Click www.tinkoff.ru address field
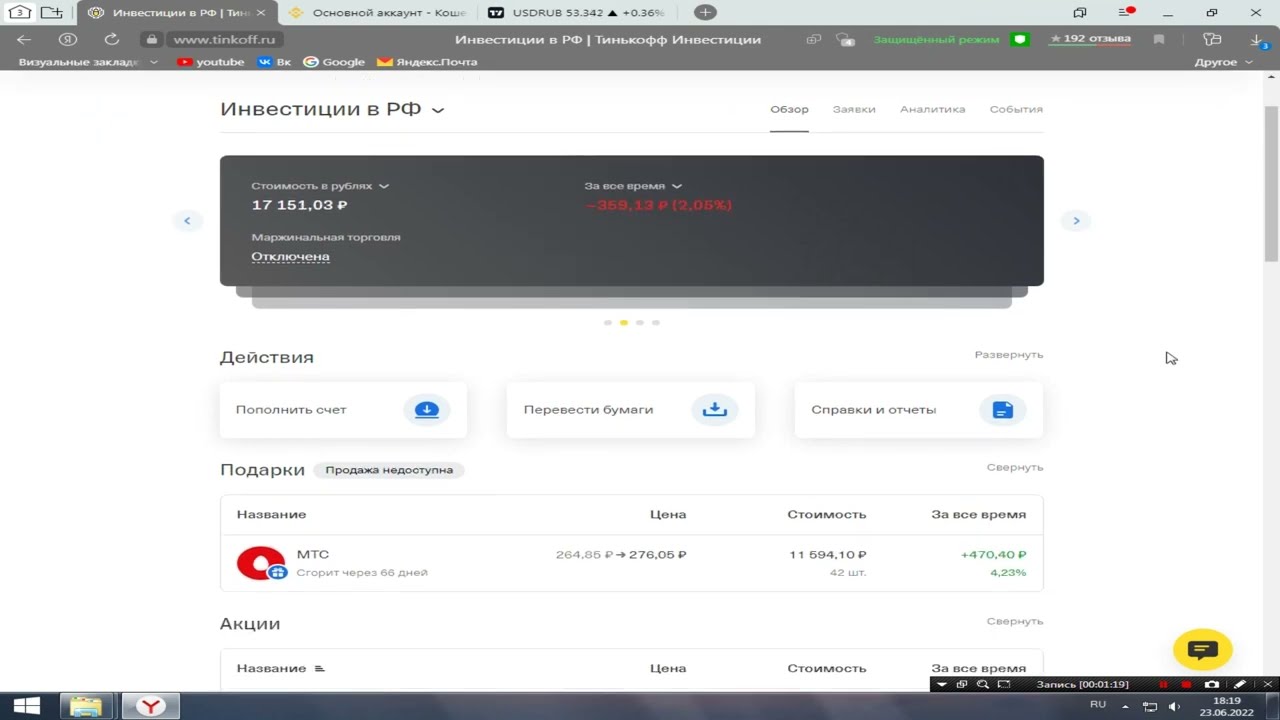This screenshot has height=720, width=1280. [x=224, y=39]
